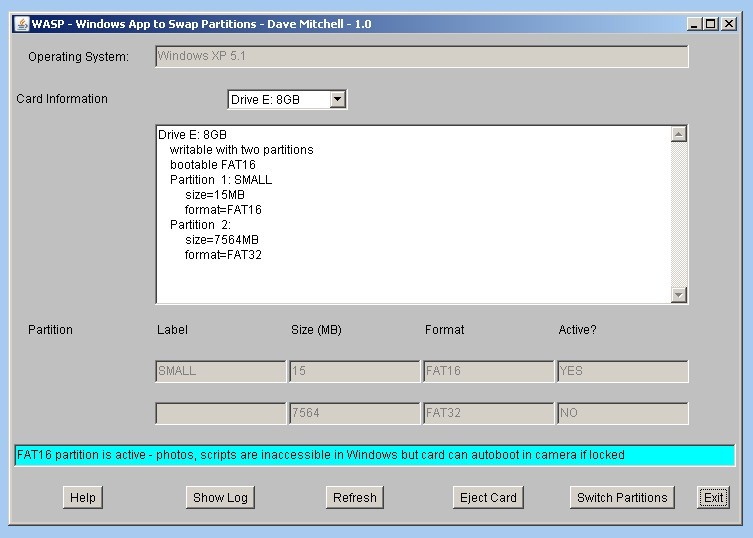The image size is (753, 538).
Task: Click the size field showing 15
Action: click(354, 371)
